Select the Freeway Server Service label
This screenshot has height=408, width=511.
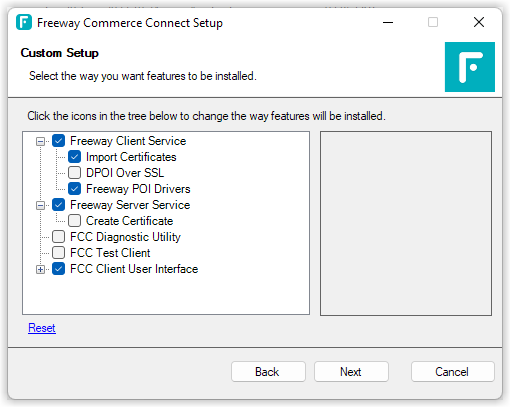pyautogui.click(x=130, y=205)
